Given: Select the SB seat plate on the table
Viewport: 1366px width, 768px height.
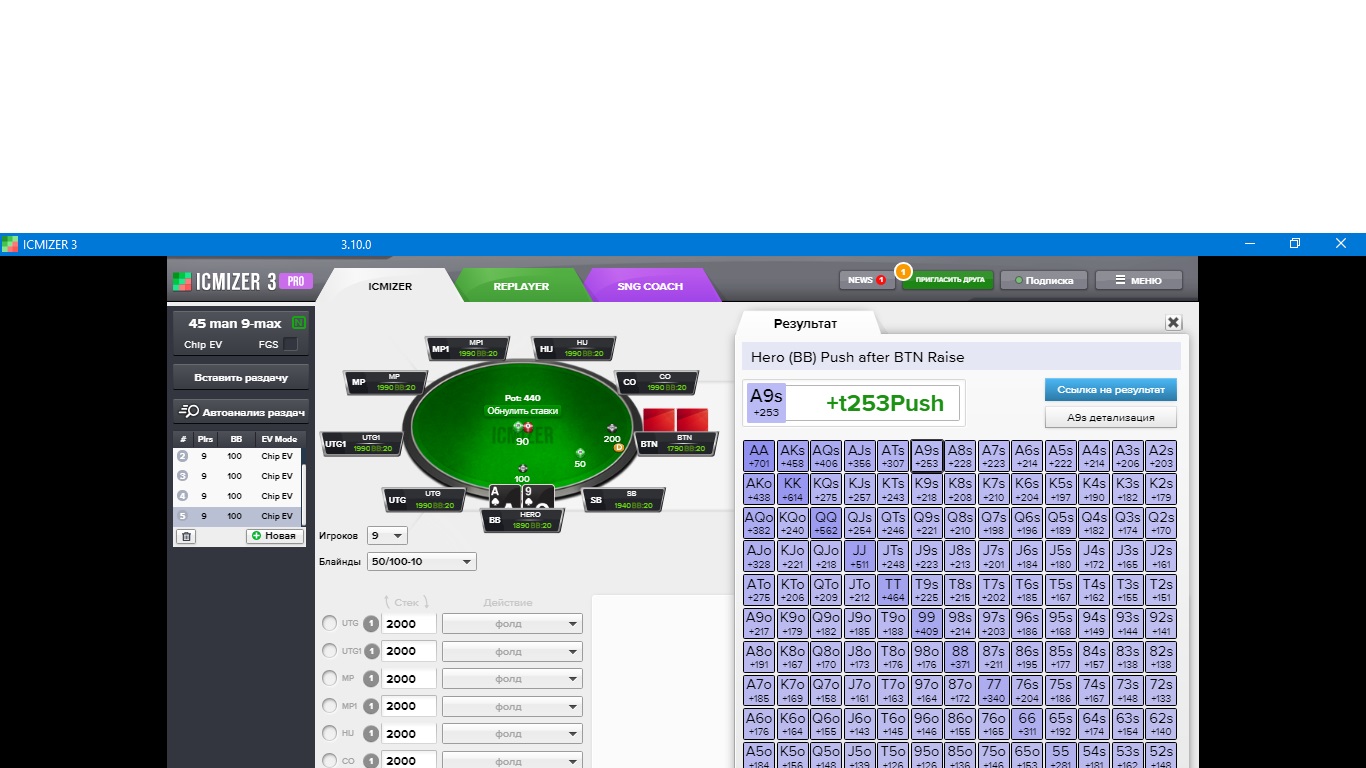Looking at the screenshot, I should [623, 499].
